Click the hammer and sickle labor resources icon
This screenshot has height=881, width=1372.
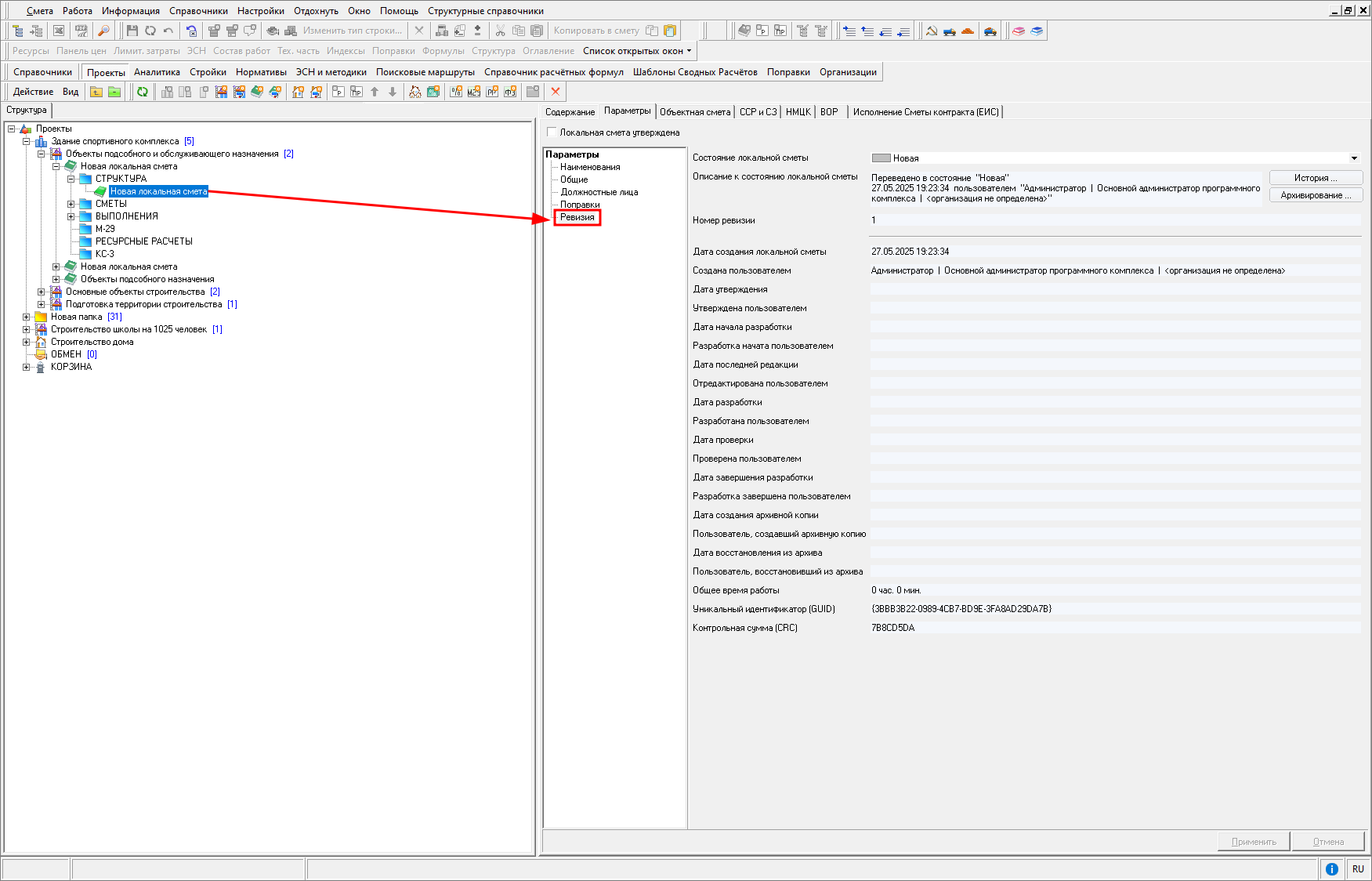(932, 31)
